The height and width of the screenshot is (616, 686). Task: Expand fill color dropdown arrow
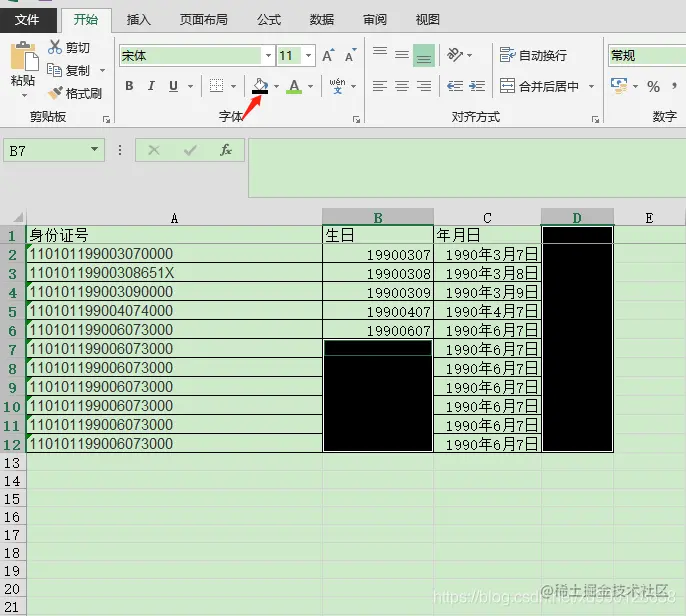[276, 86]
